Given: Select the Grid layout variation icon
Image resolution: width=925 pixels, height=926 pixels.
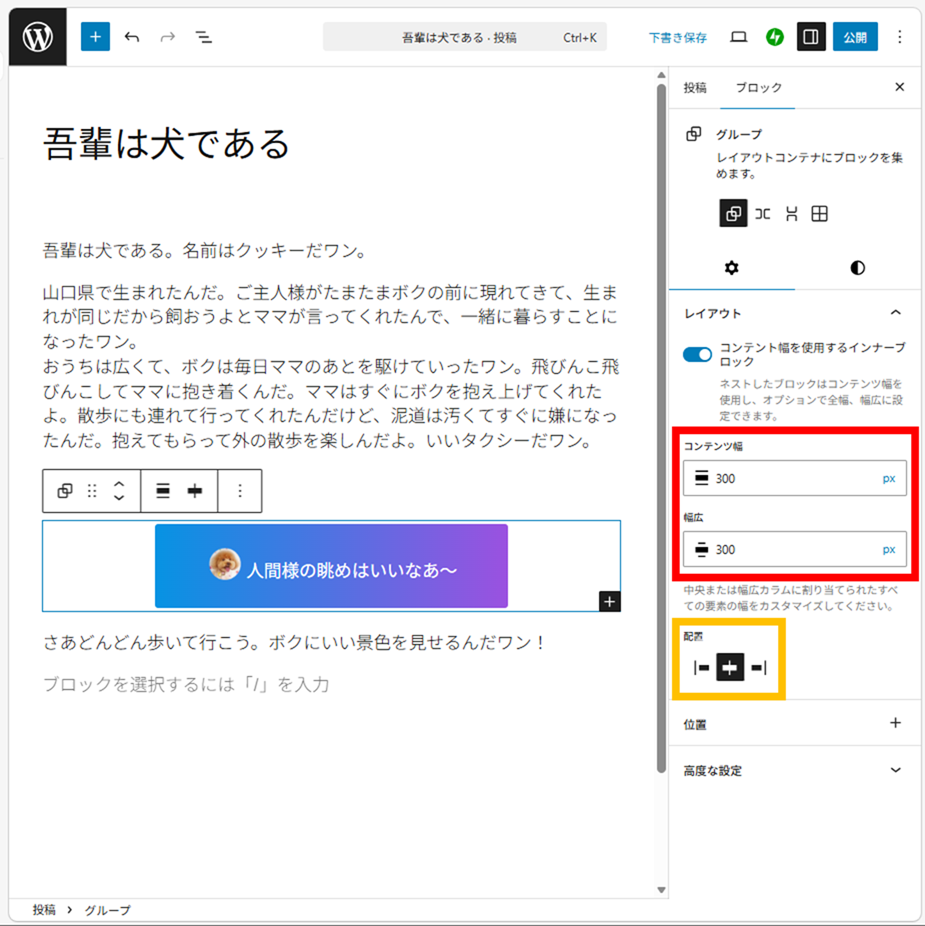Looking at the screenshot, I should (820, 214).
